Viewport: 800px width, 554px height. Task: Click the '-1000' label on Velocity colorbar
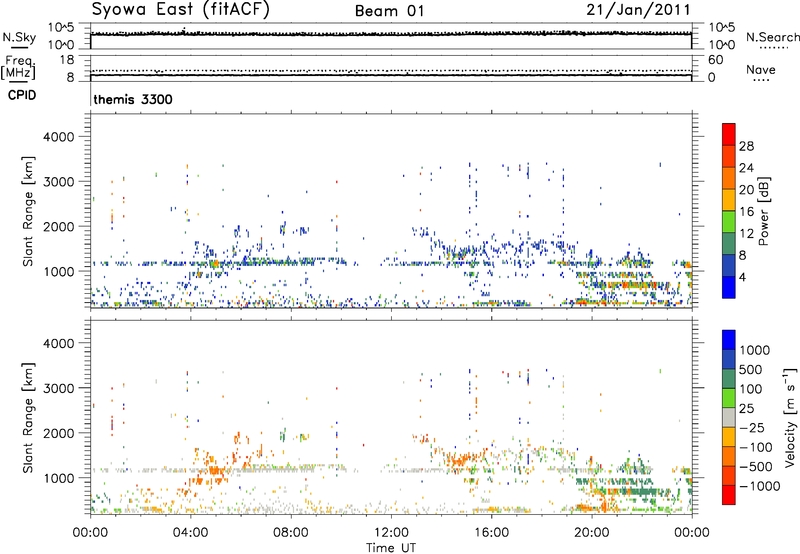[x=759, y=486]
